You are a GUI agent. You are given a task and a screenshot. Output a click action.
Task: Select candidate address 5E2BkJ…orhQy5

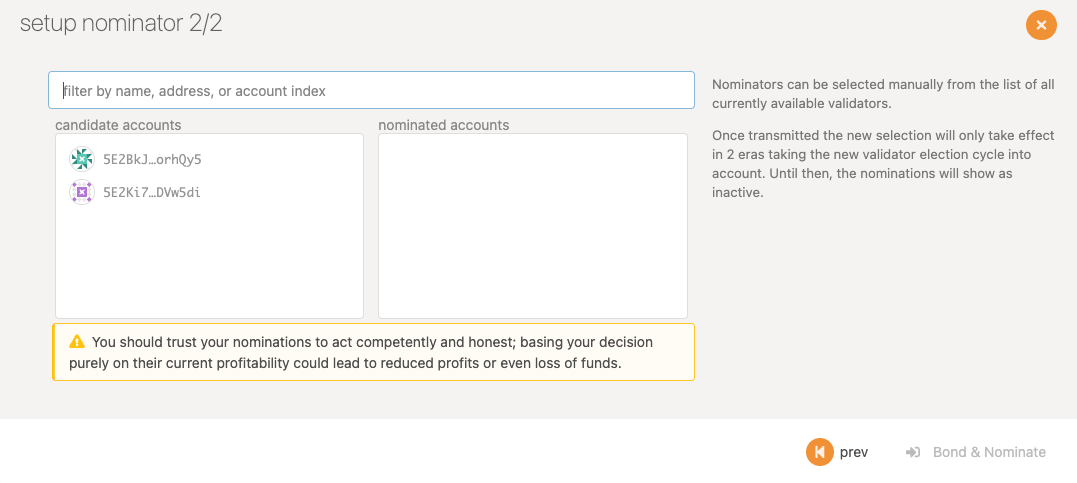152,159
